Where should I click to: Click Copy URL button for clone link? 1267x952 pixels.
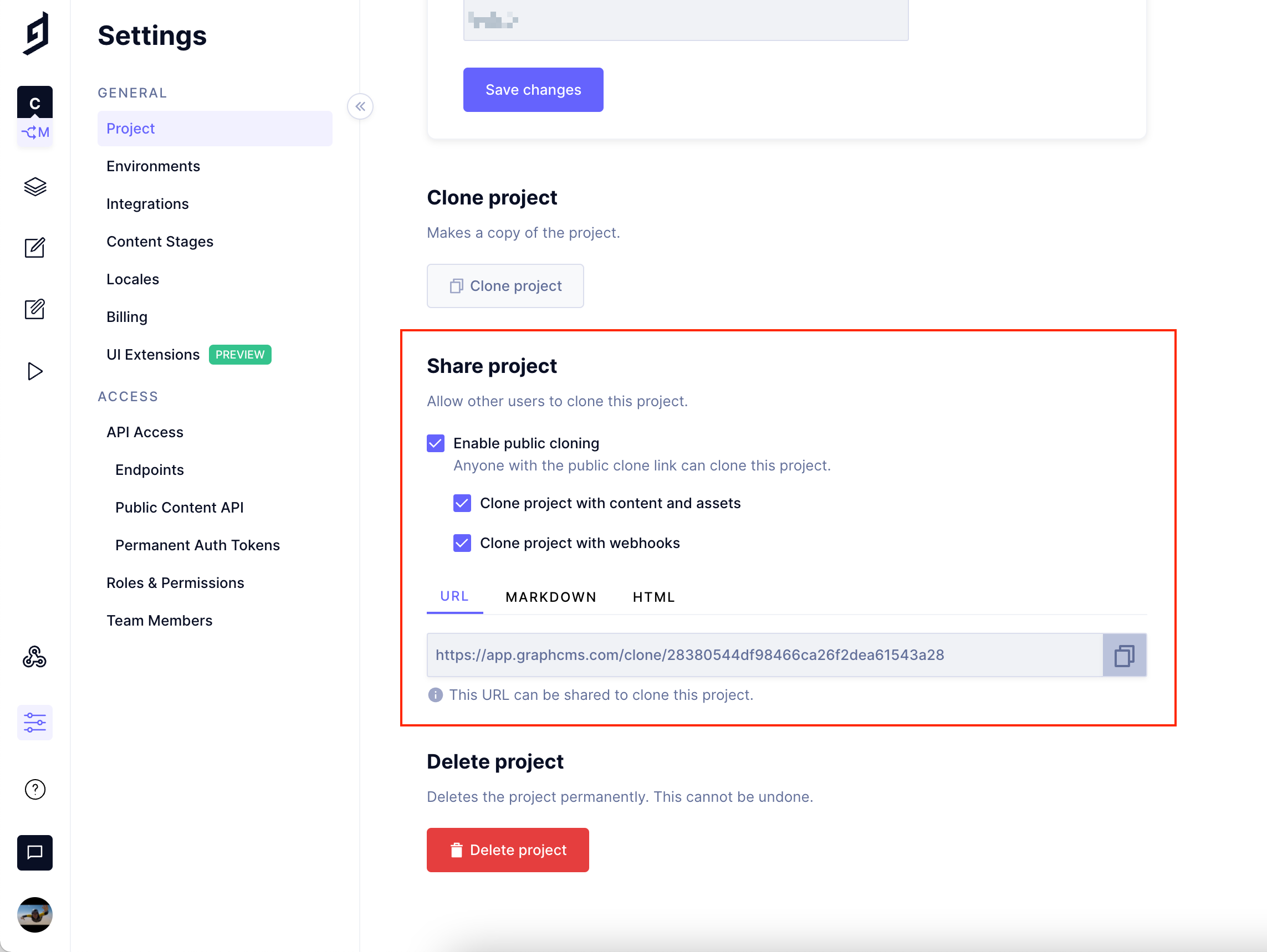(1124, 655)
